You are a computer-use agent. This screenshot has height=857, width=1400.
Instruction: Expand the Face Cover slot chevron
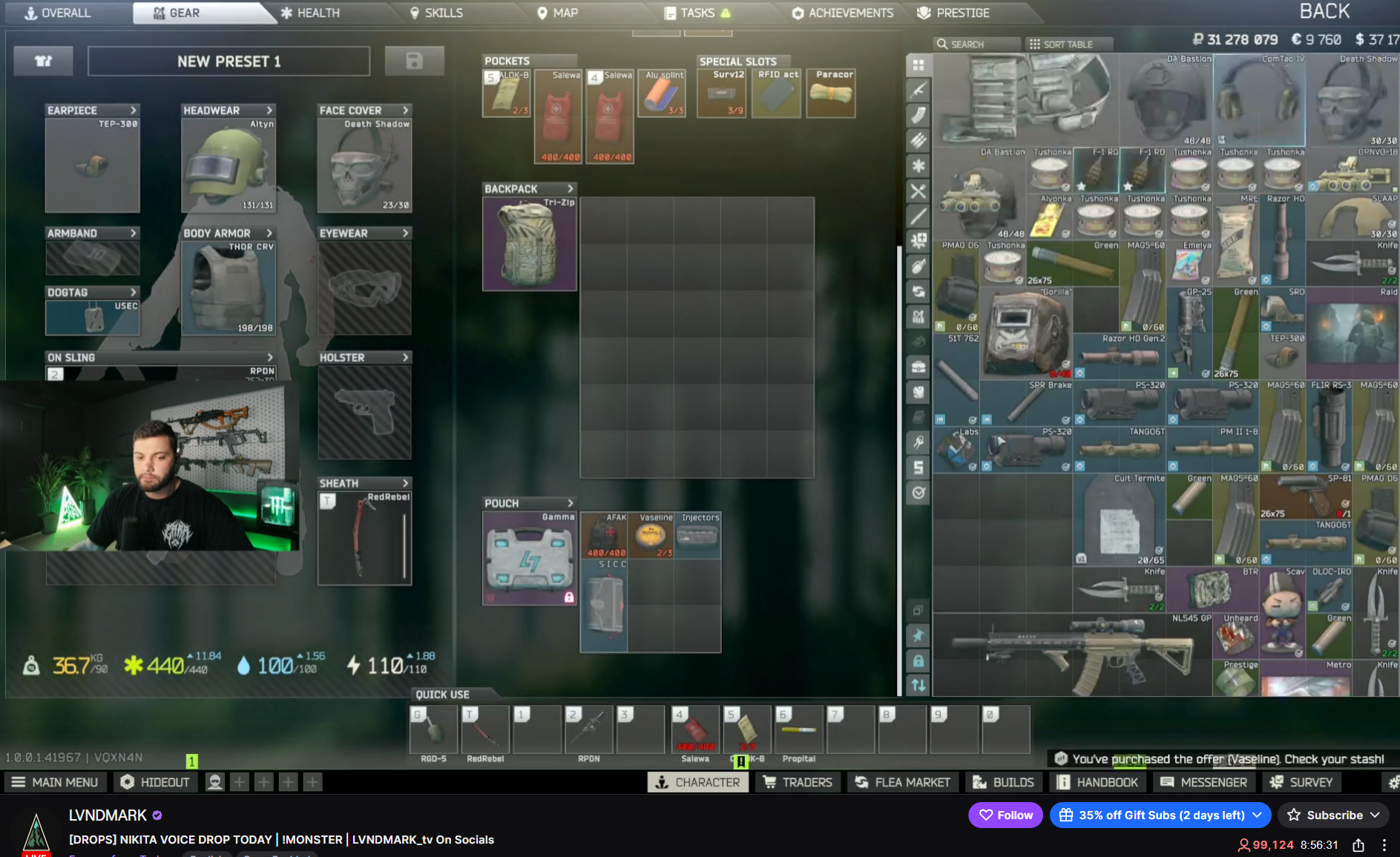point(406,110)
